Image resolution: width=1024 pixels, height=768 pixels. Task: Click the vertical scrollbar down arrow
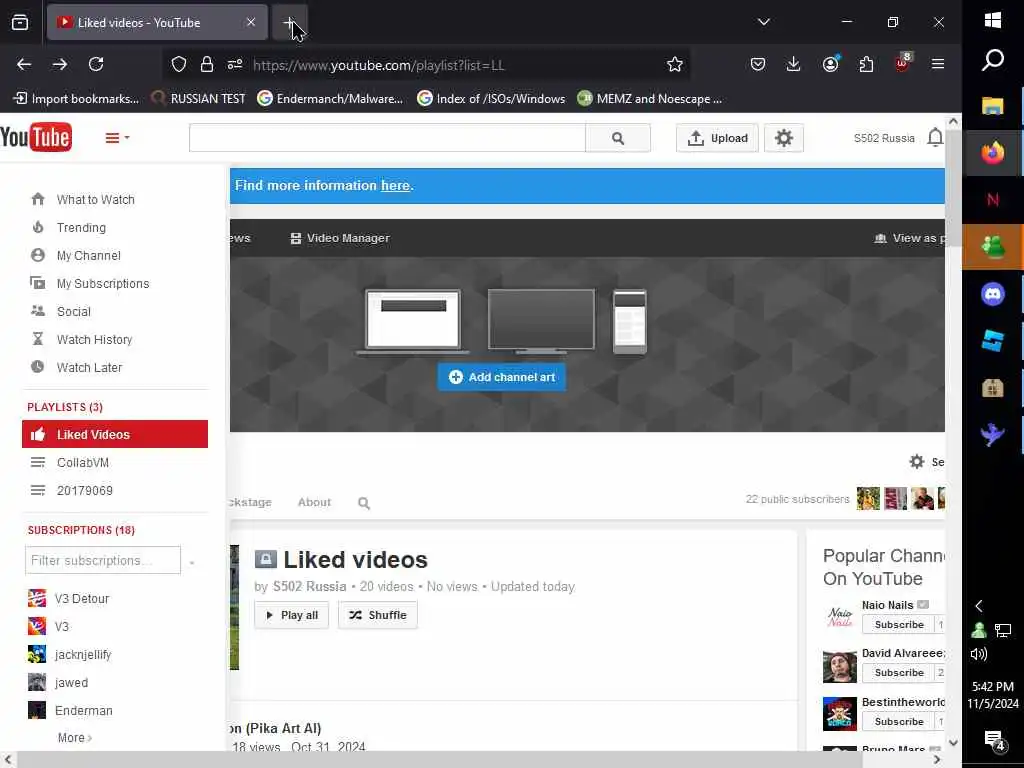tap(953, 743)
